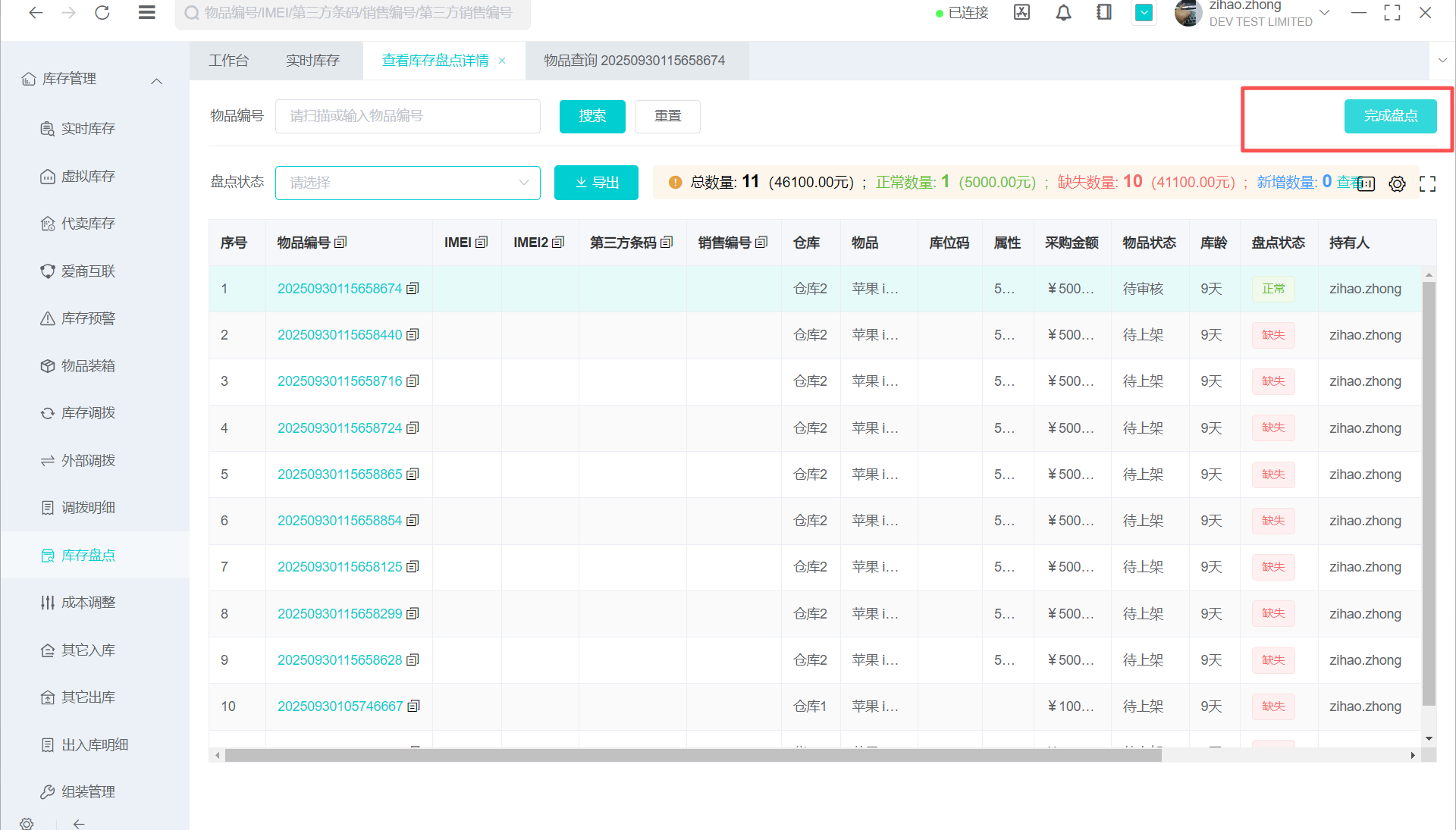Open 库存预警 warning sidebar item

pos(88,318)
